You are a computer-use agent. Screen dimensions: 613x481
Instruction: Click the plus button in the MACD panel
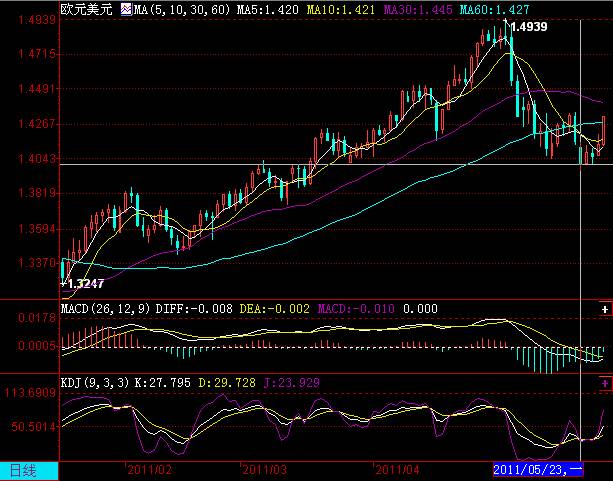click(605, 309)
